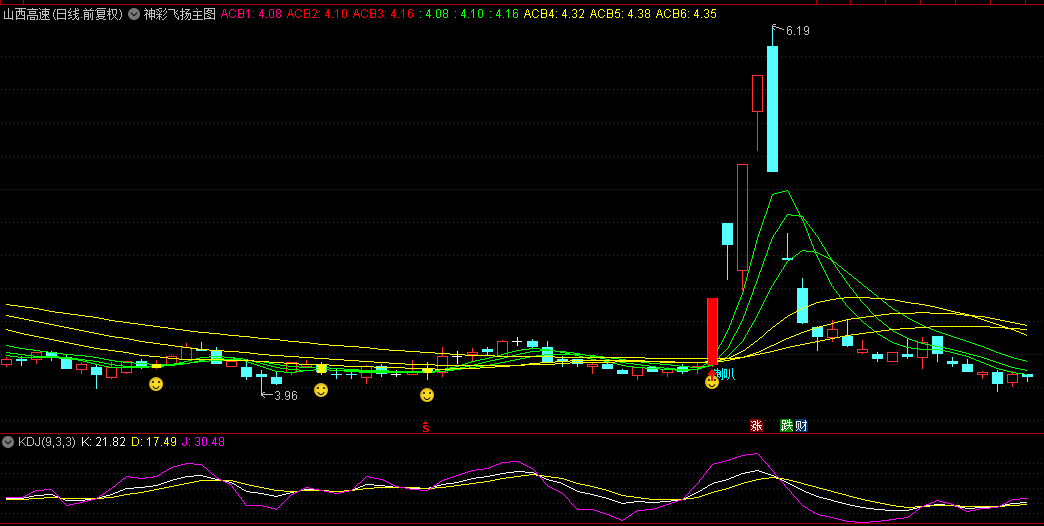Click the 3.96 low price label
1044x526 pixels.
pyautogui.click(x=286, y=395)
